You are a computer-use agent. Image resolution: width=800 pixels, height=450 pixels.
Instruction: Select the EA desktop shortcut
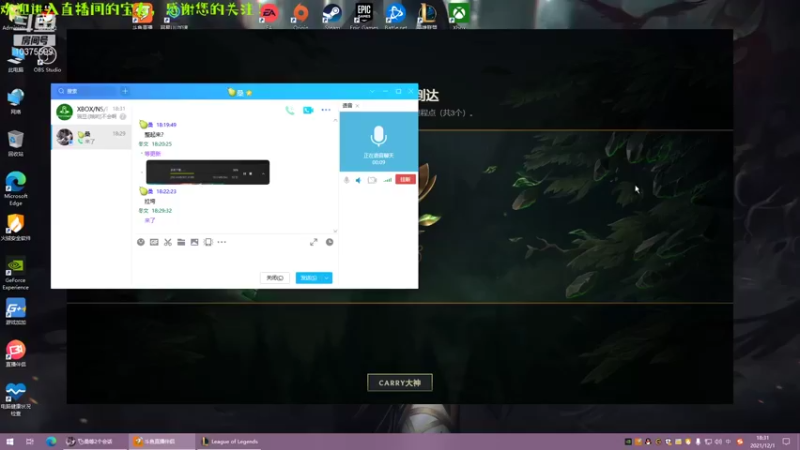click(269, 15)
